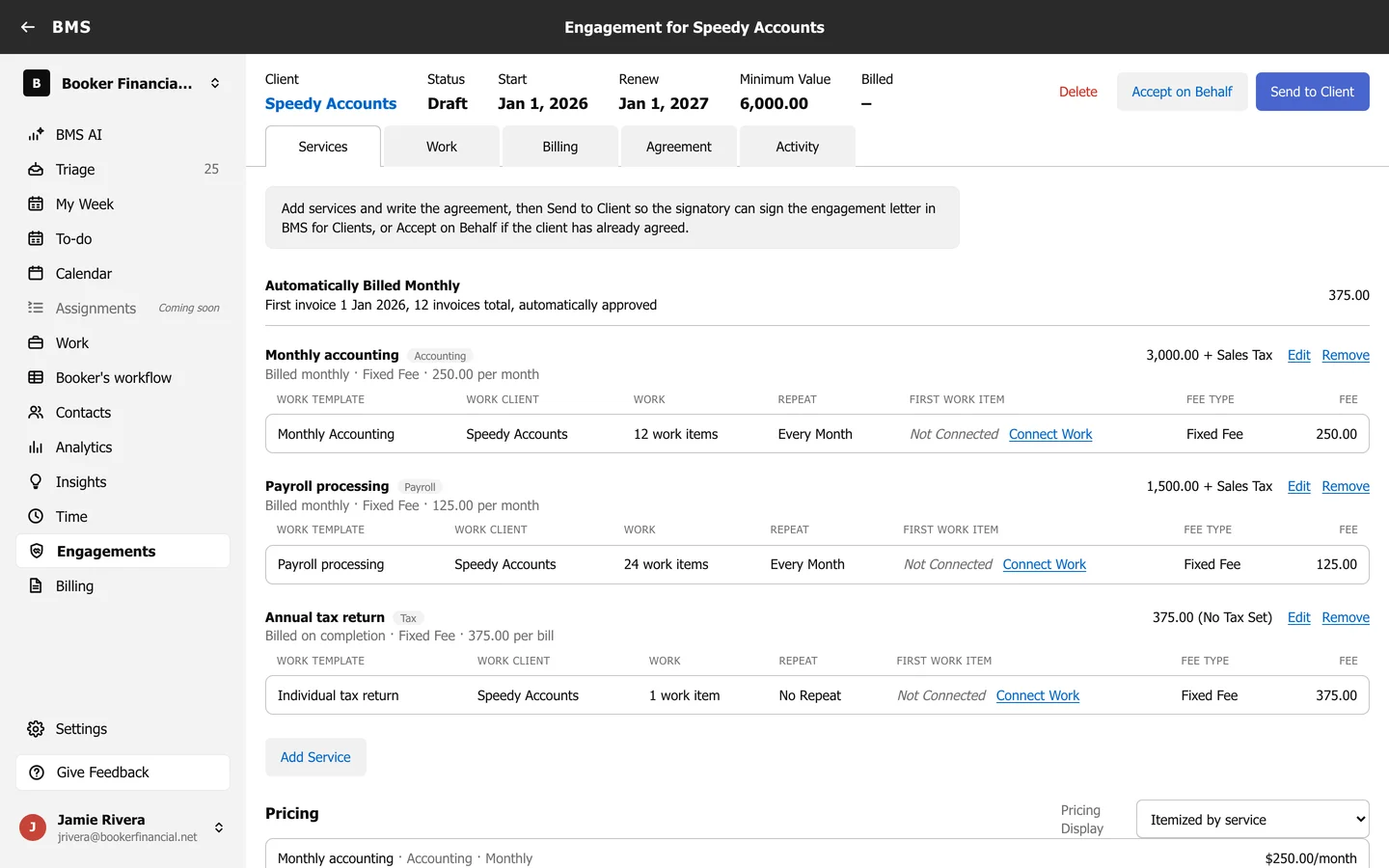Click the Contacts people icon
Image resolution: width=1389 pixels, height=868 pixels.
[36, 413]
